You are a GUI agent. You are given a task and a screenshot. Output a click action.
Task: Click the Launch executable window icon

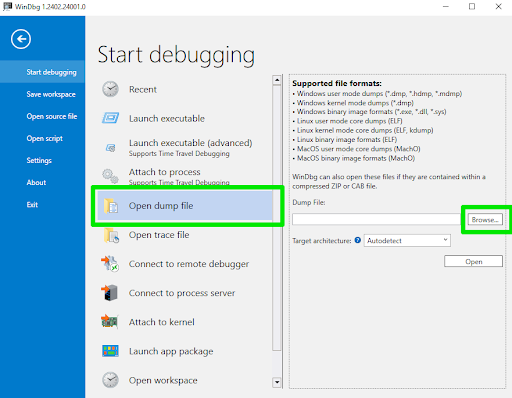(x=110, y=118)
